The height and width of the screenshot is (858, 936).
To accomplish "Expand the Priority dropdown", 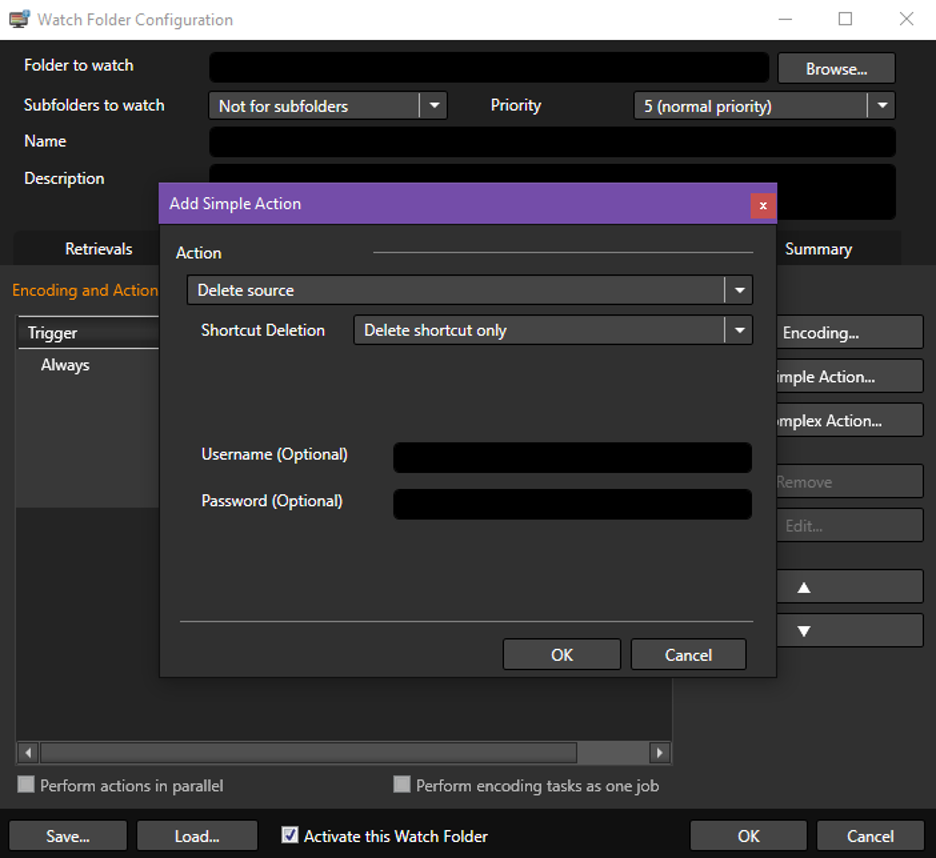I will pyautogui.click(x=764, y=106).
